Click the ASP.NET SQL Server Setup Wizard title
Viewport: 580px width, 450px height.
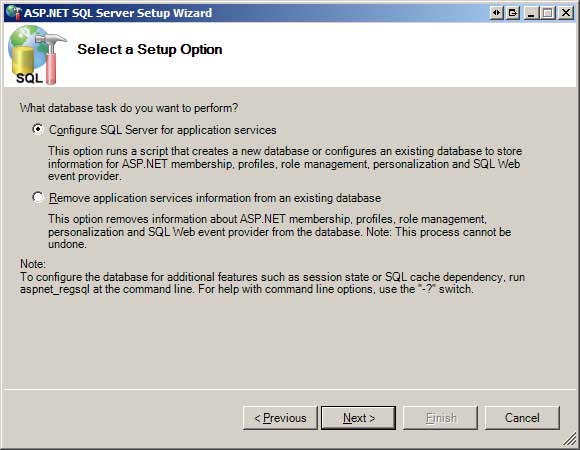[118, 13]
